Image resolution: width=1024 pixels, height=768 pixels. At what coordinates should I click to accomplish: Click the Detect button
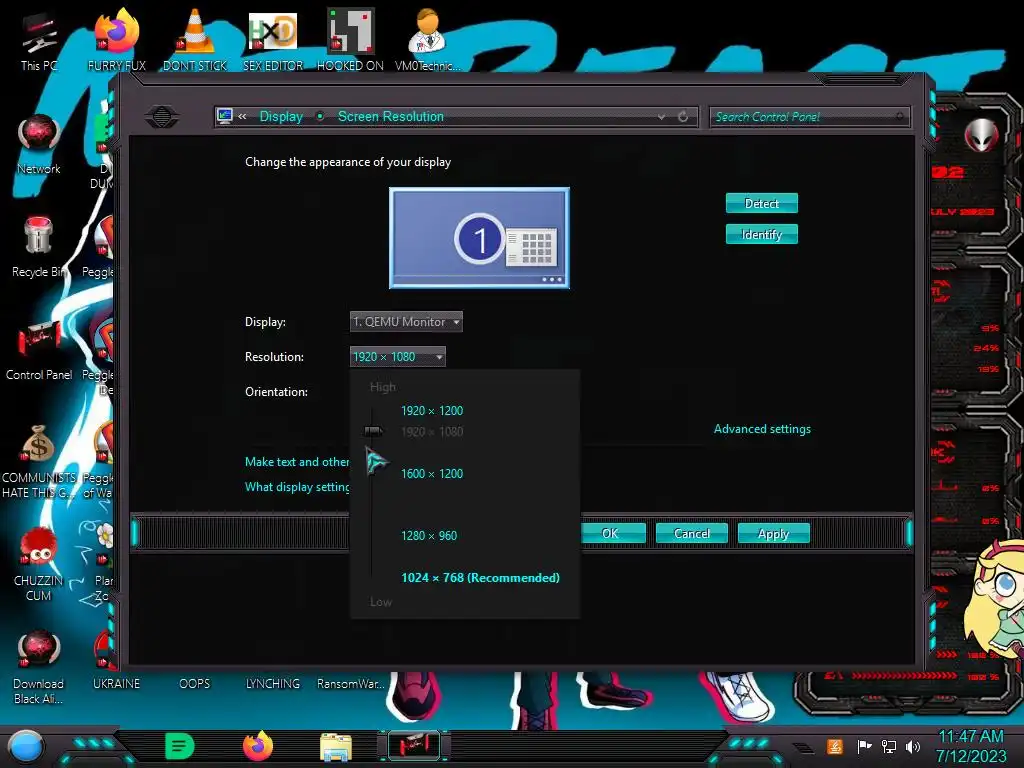(761, 204)
